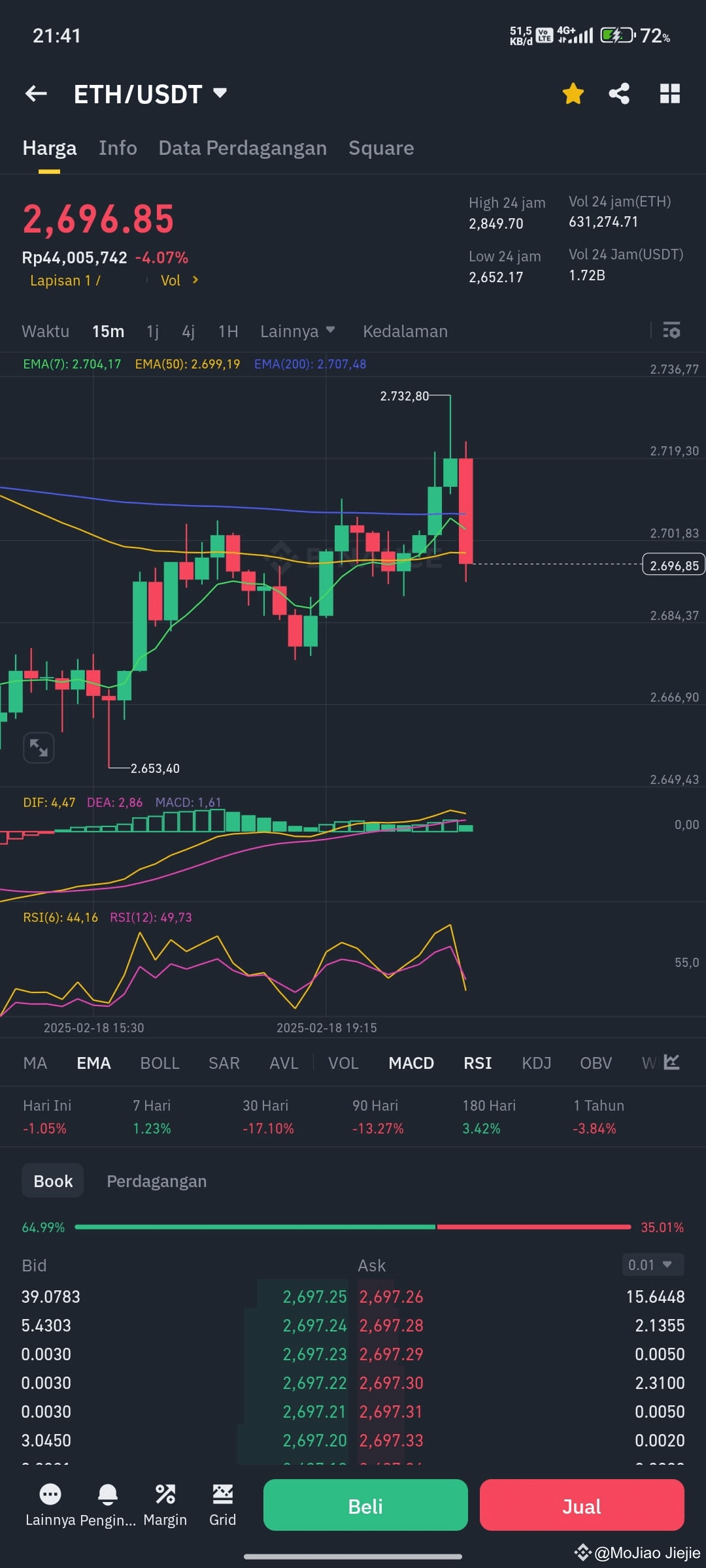Toggle the favorite star icon

point(573,93)
